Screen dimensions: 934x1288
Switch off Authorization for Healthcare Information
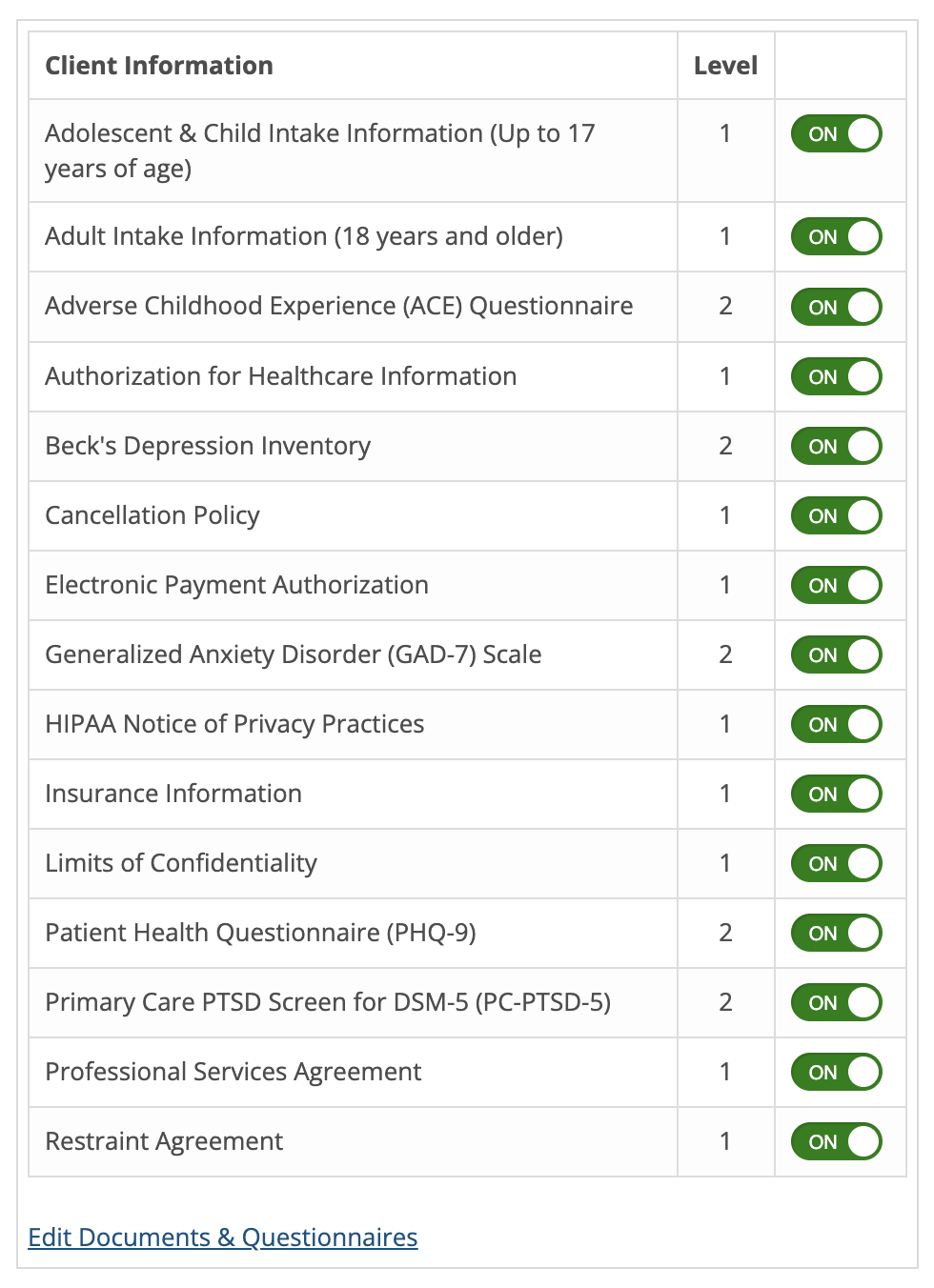[x=836, y=376]
